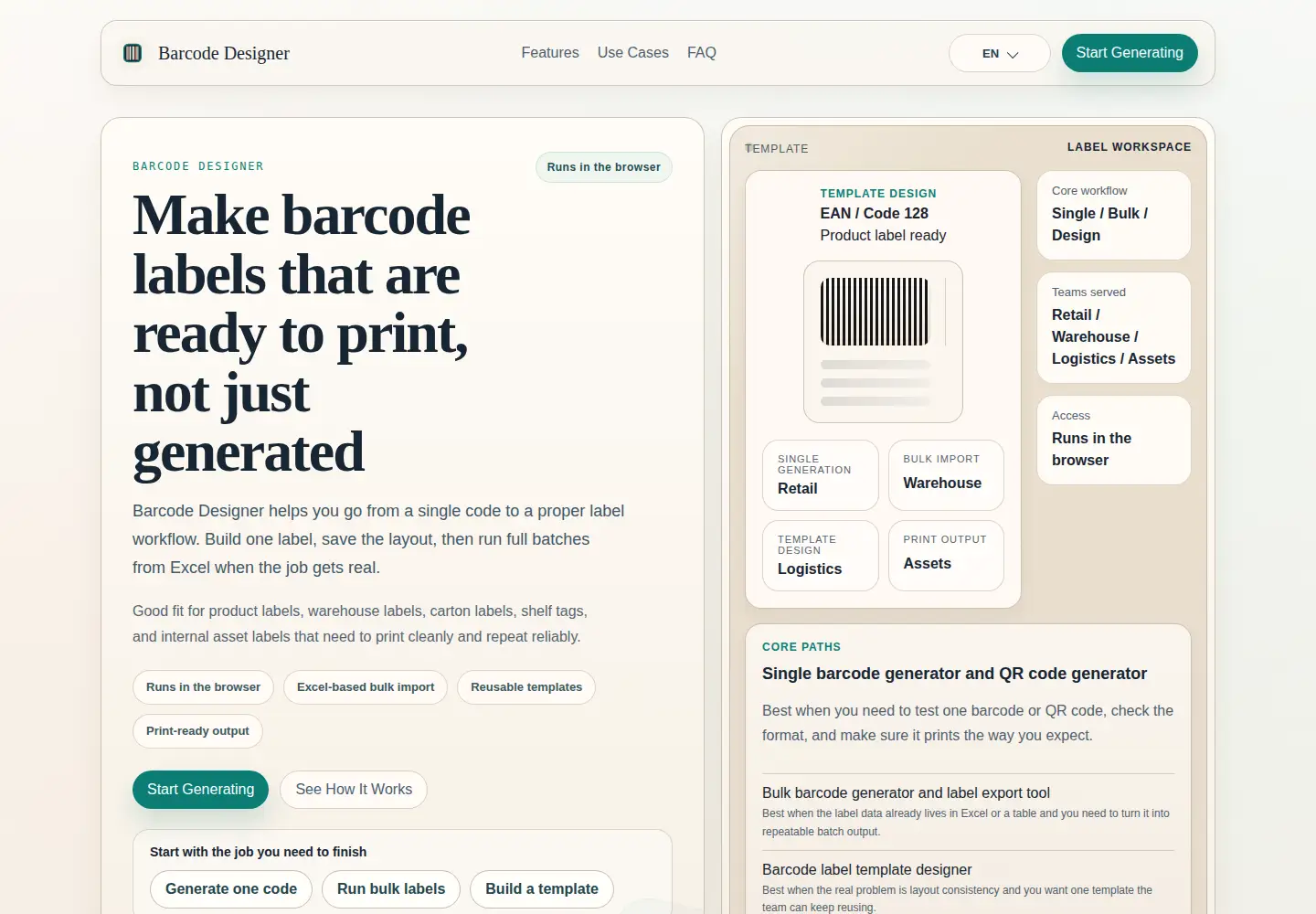Screen dimensions: 1316x914
Task: Open the Single Generation Retail card
Action: [x=821, y=475]
